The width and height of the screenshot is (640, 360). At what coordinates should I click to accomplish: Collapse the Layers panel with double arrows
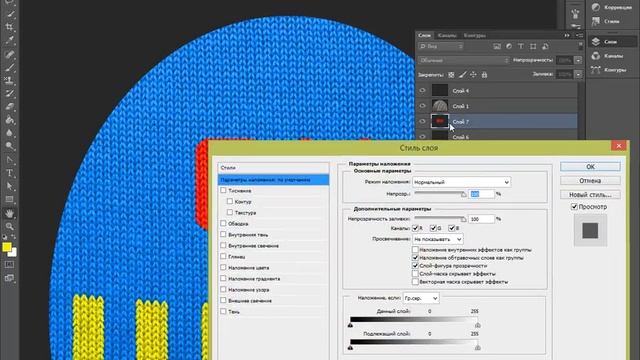567,36
